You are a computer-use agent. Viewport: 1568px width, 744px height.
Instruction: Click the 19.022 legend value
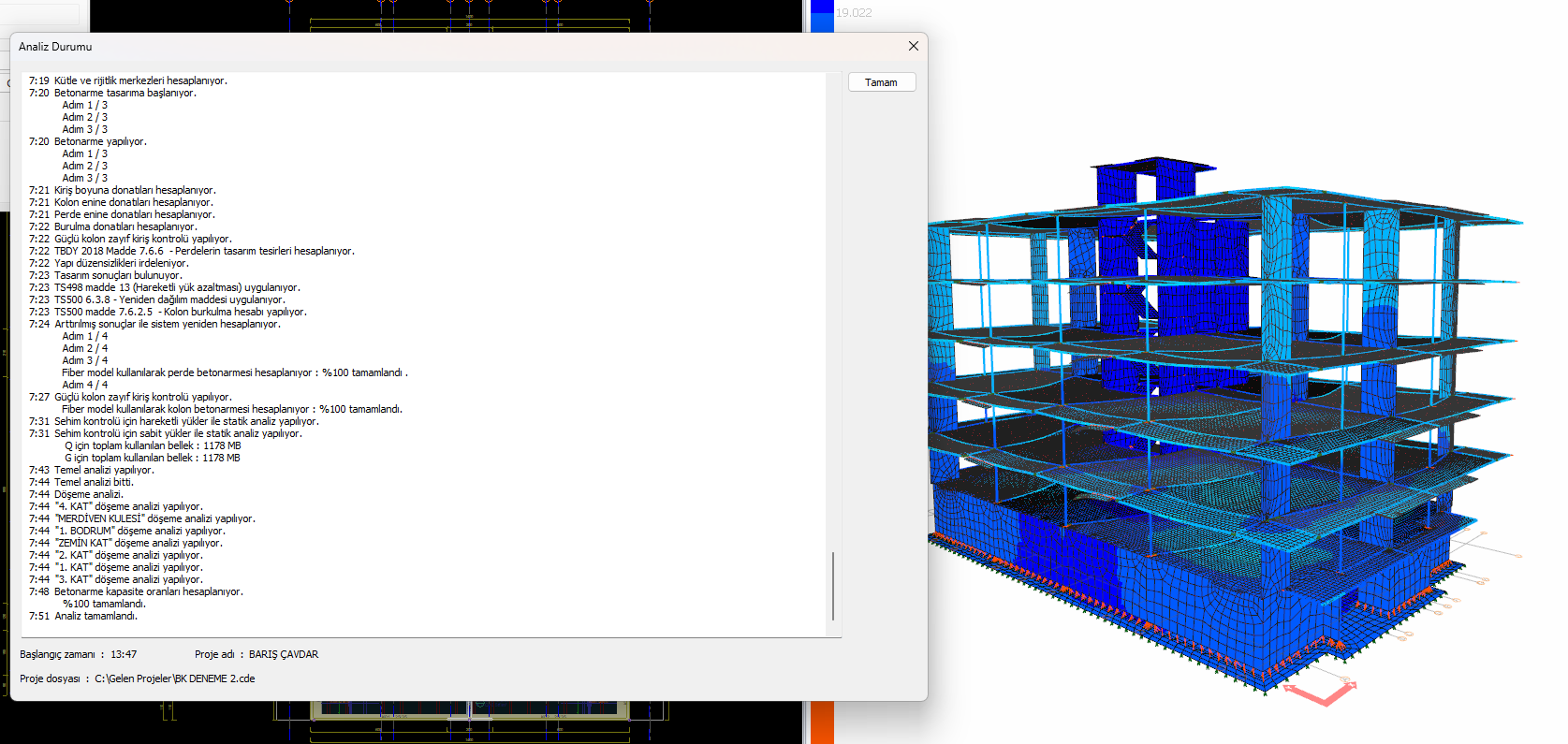coord(854,13)
